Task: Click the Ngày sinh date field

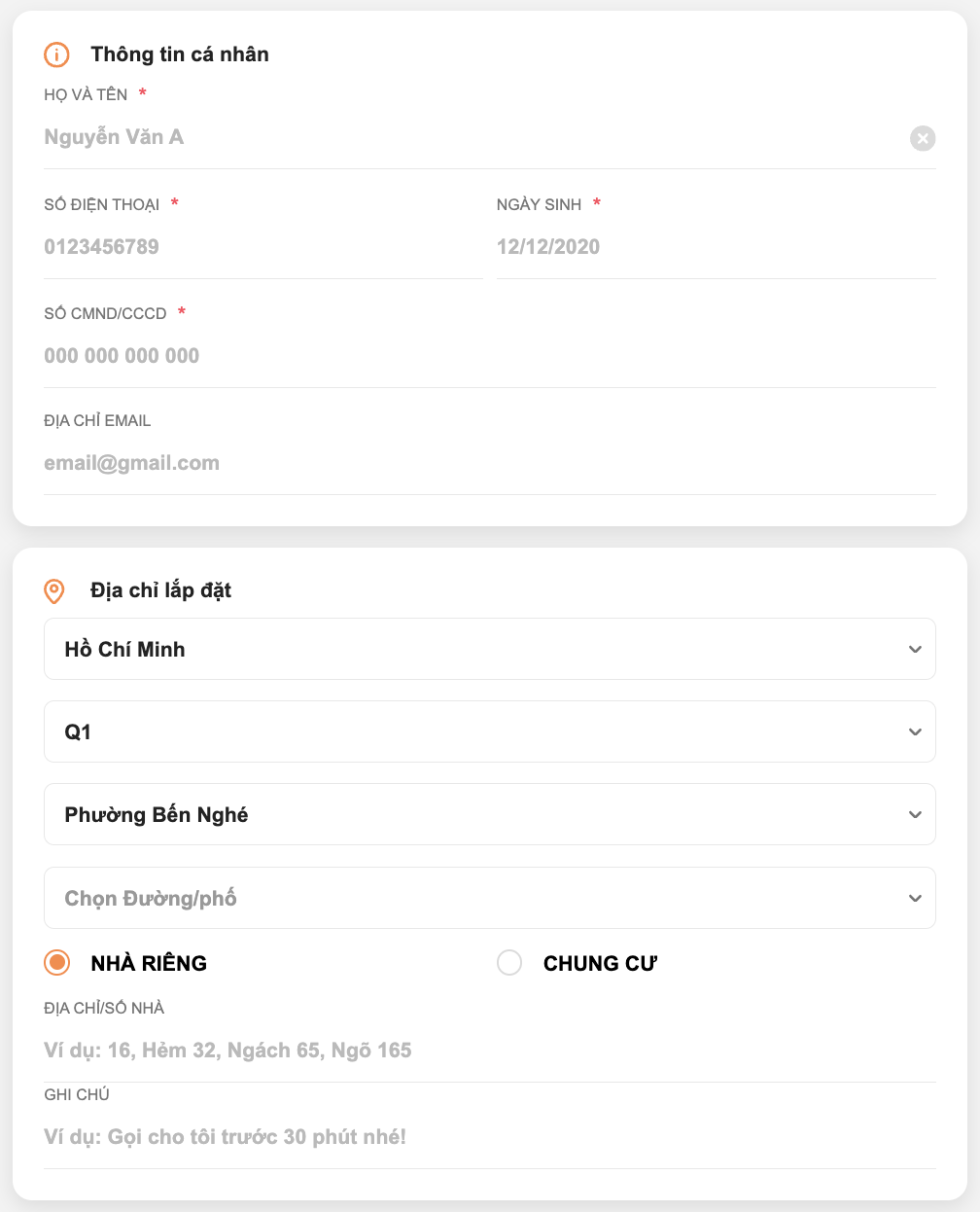Action: click(x=716, y=247)
